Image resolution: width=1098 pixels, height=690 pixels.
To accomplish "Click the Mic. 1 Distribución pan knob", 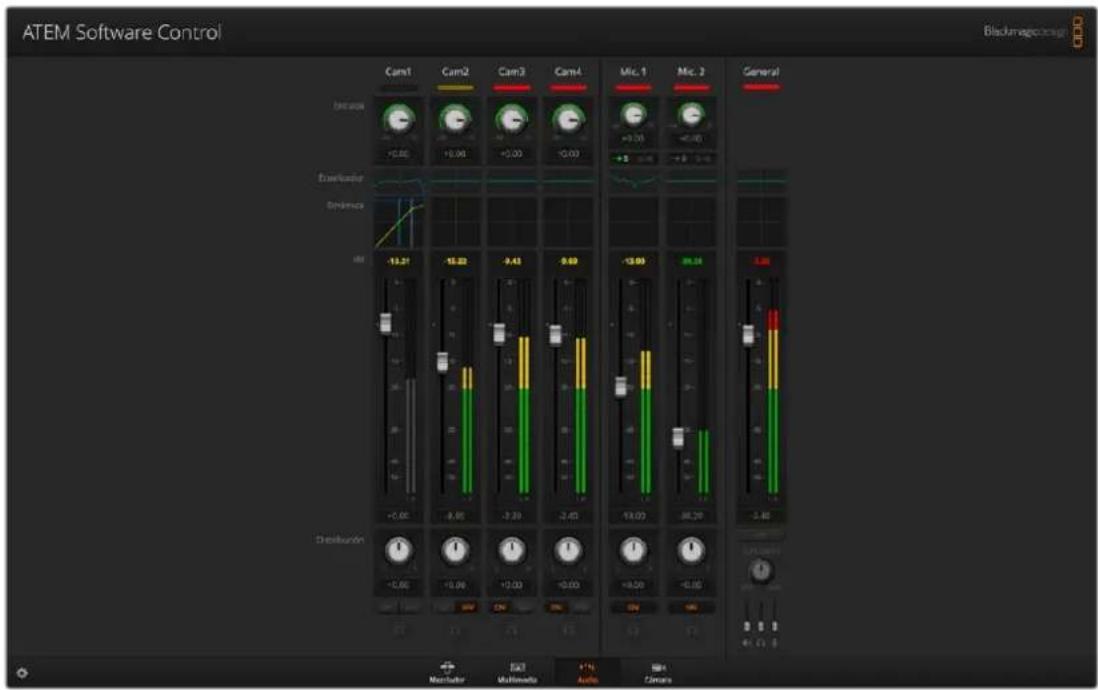I will [x=633, y=551].
